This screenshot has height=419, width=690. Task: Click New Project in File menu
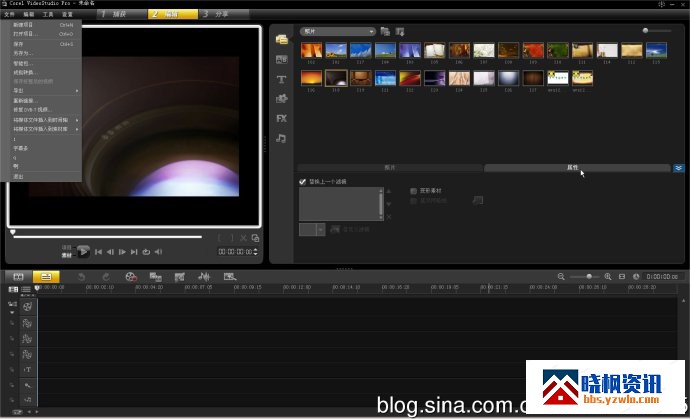click(23, 24)
